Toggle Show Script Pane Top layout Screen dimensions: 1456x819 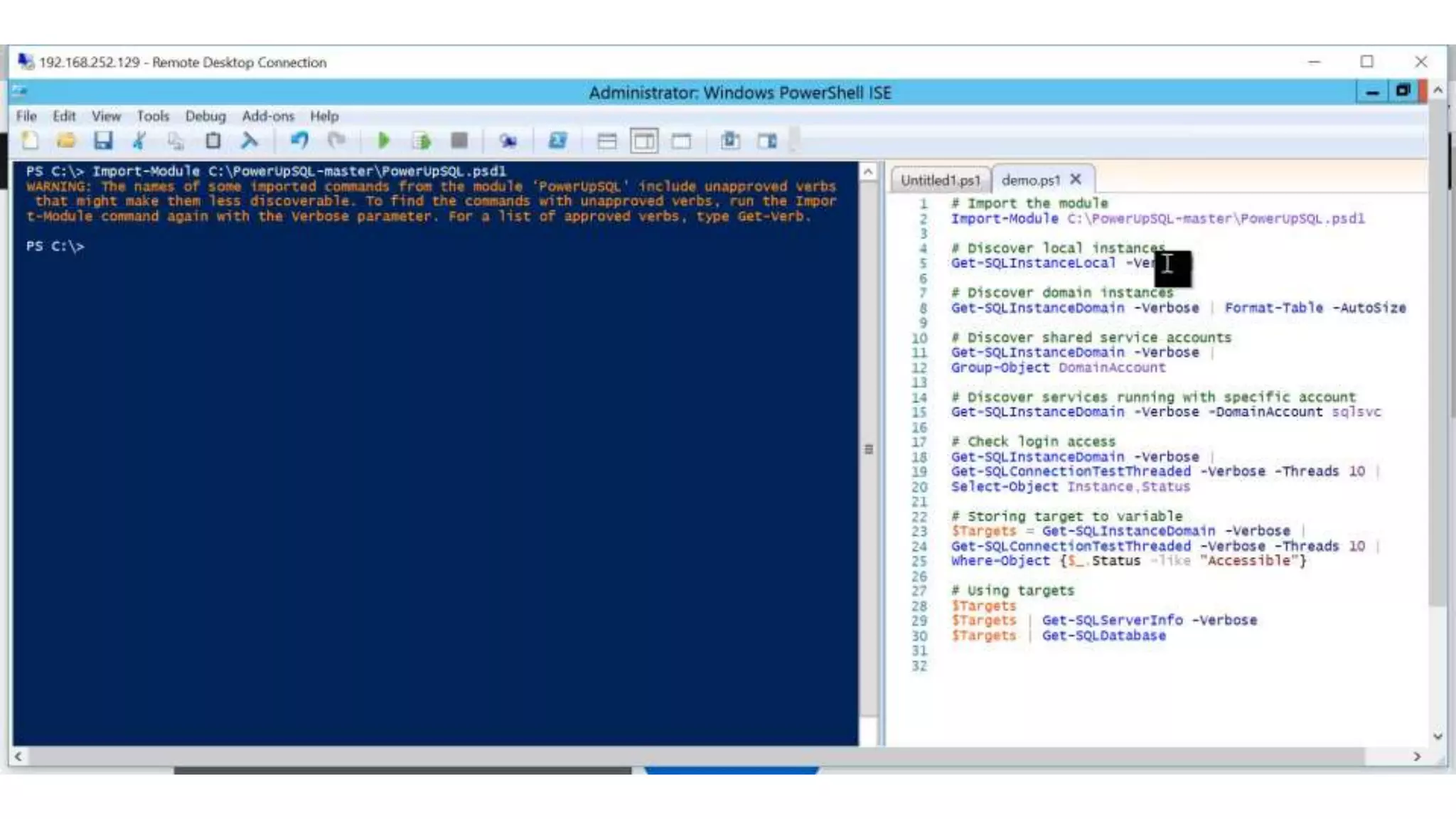pos(606,141)
